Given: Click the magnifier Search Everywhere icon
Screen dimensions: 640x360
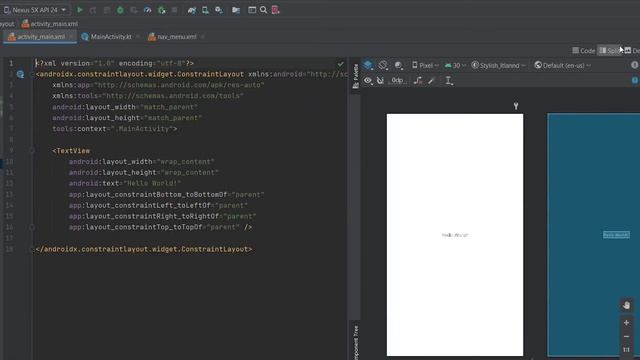Looking at the screenshot, I should [x=264, y=10].
